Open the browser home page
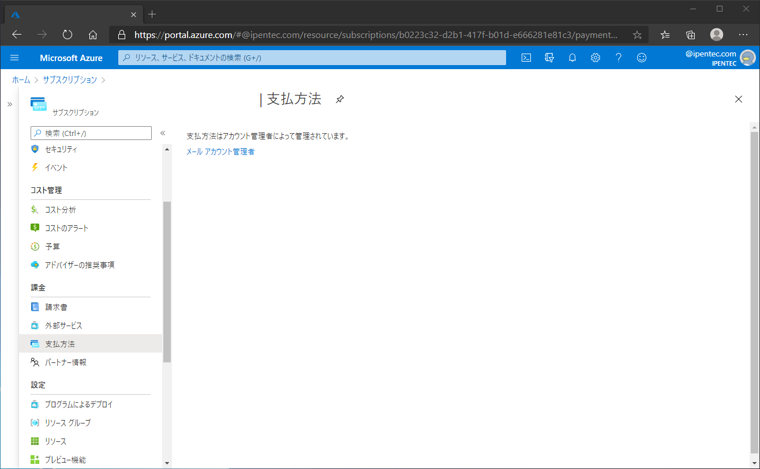The width and height of the screenshot is (760, 469). pyautogui.click(x=93, y=35)
